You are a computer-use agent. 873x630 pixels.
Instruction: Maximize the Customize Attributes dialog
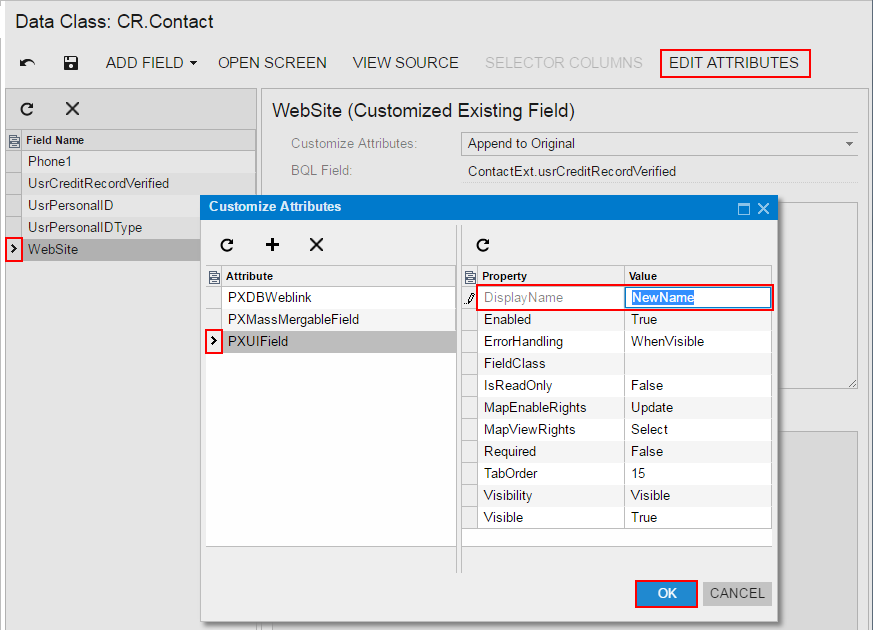click(743, 208)
